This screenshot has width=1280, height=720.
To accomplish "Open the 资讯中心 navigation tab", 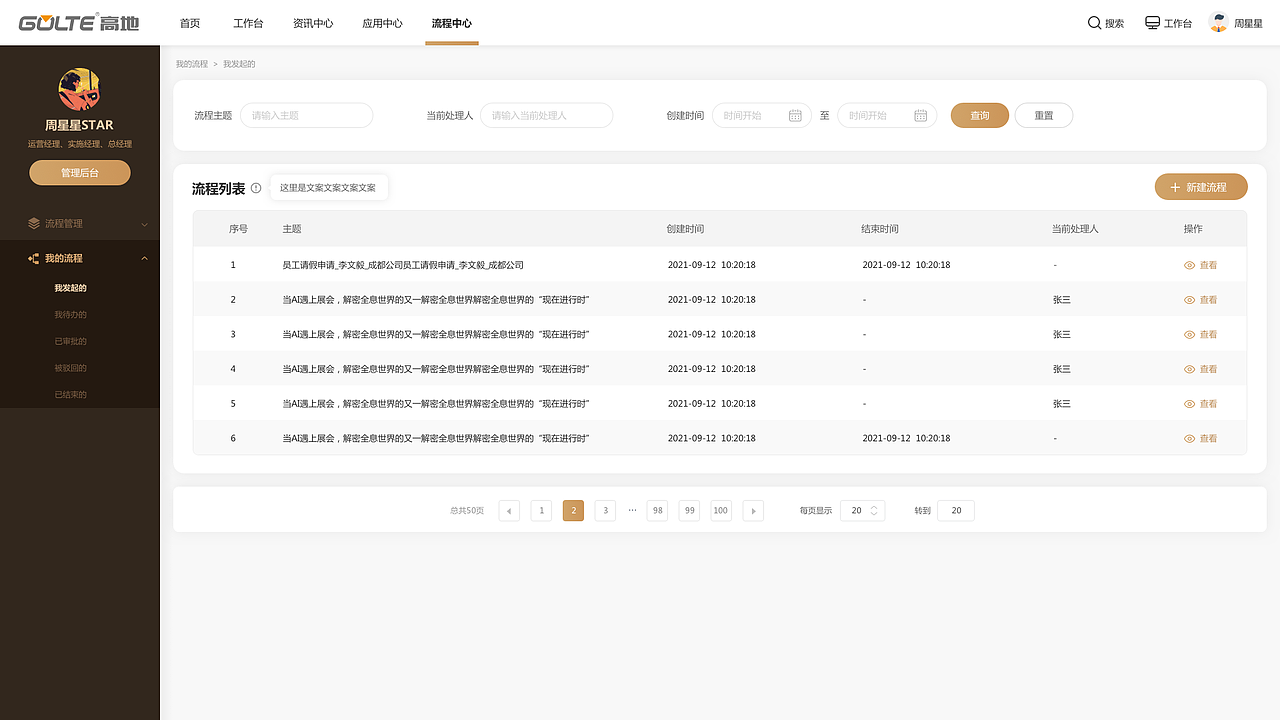I will pos(313,23).
